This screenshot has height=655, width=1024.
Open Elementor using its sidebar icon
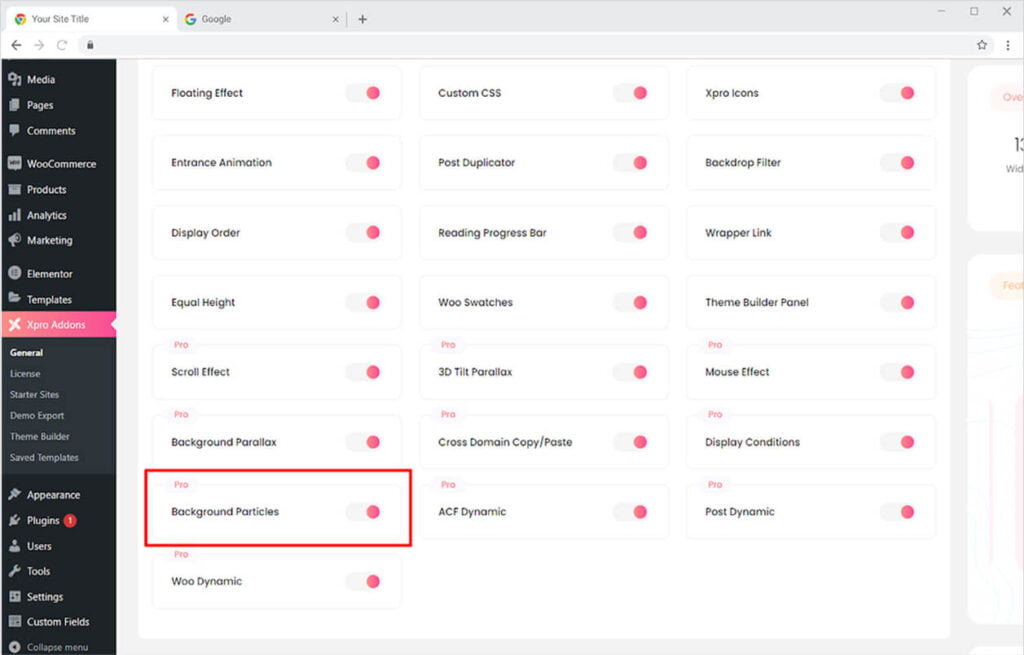(x=14, y=274)
